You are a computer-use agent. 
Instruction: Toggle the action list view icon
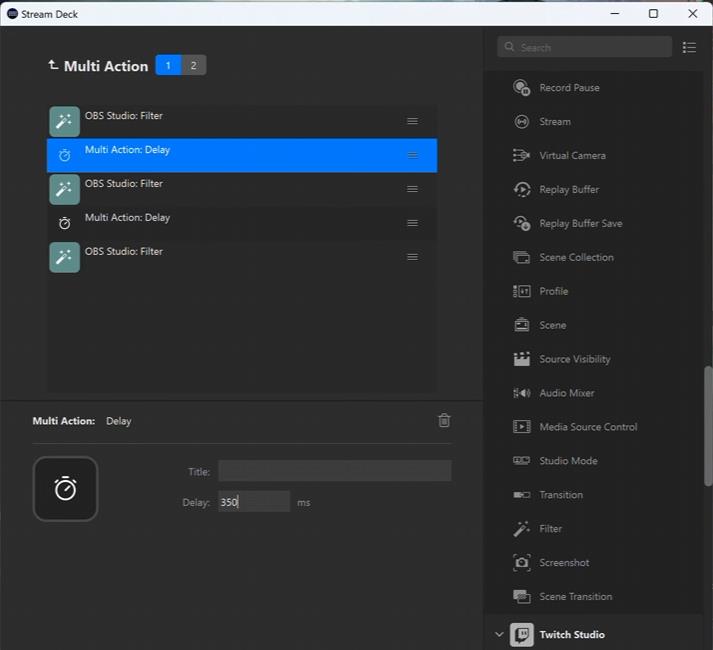tap(689, 47)
